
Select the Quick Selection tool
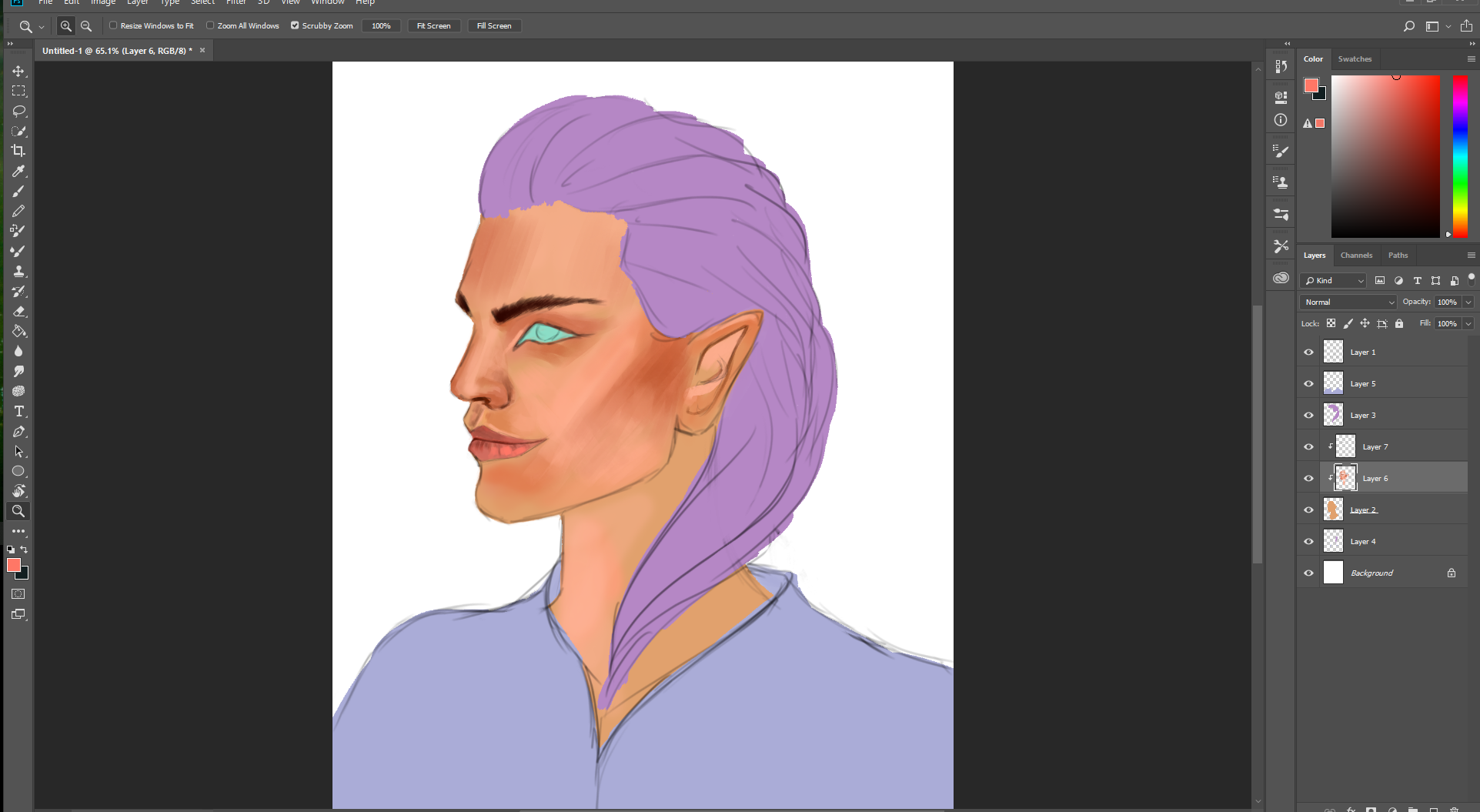coord(18,131)
